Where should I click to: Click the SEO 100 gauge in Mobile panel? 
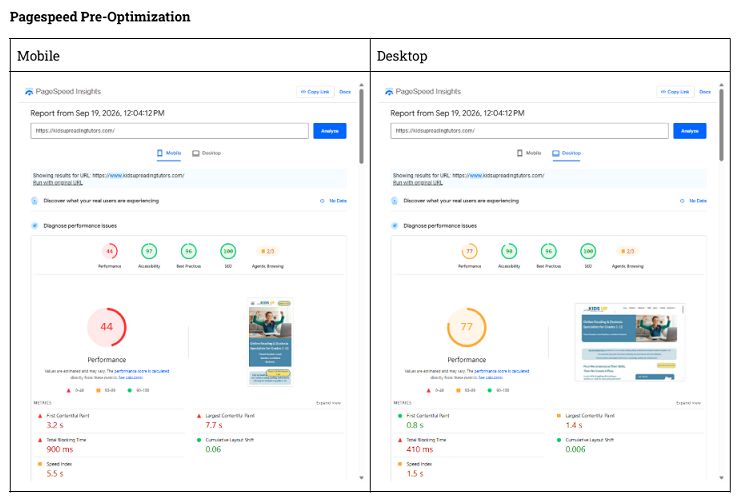(x=228, y=251)
